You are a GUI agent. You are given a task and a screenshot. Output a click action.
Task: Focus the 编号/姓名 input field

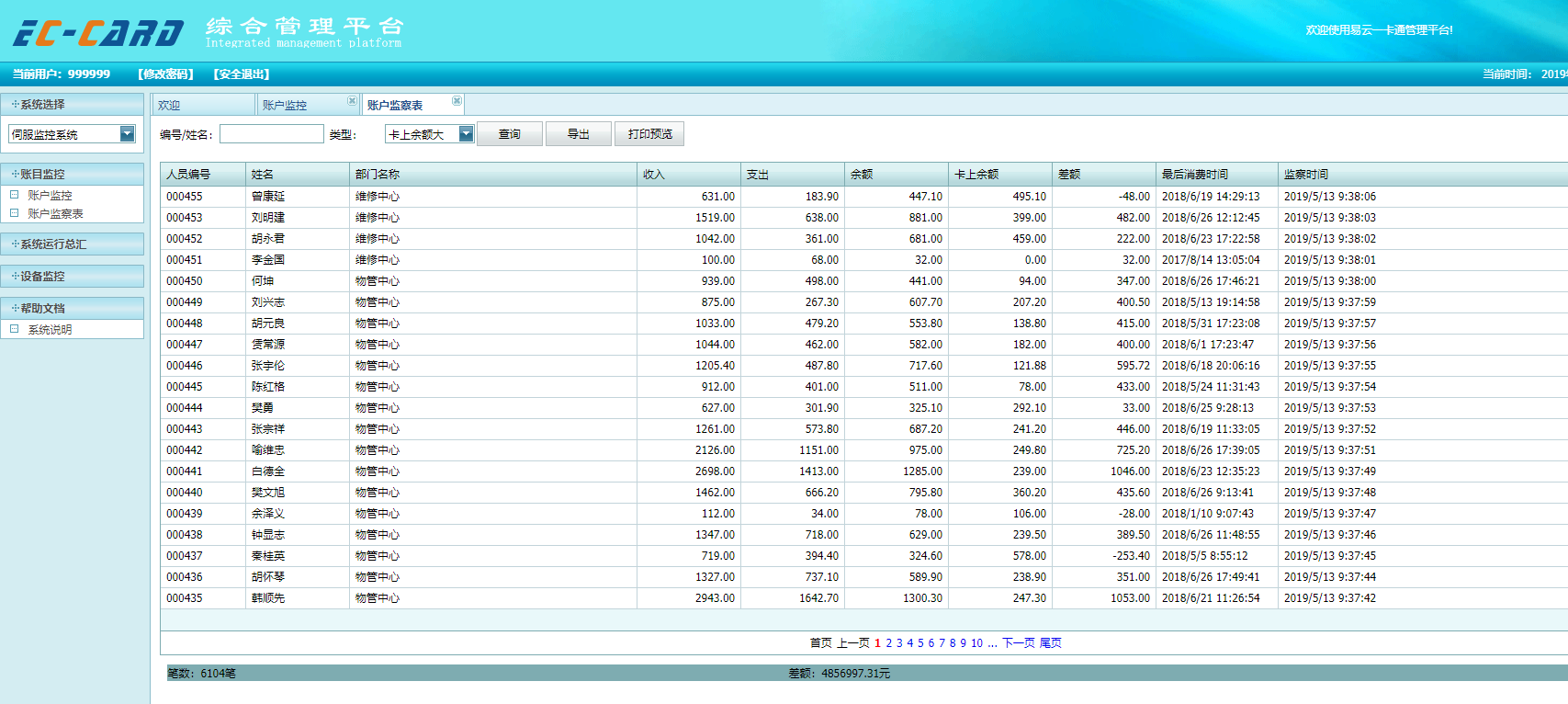272,134
